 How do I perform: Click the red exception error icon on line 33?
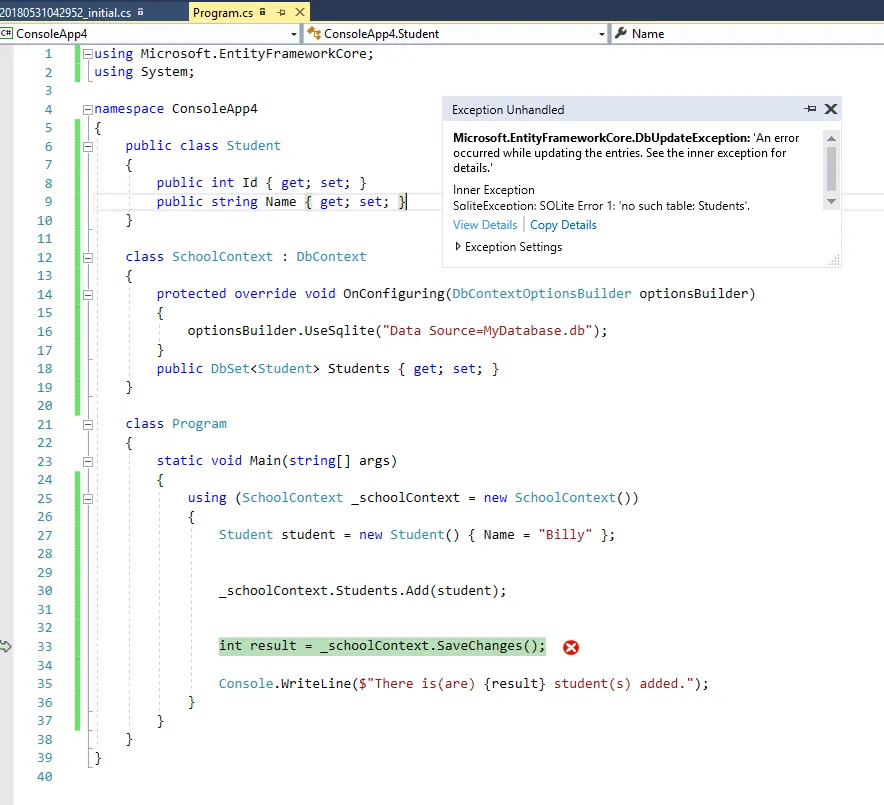pos(571,647)
